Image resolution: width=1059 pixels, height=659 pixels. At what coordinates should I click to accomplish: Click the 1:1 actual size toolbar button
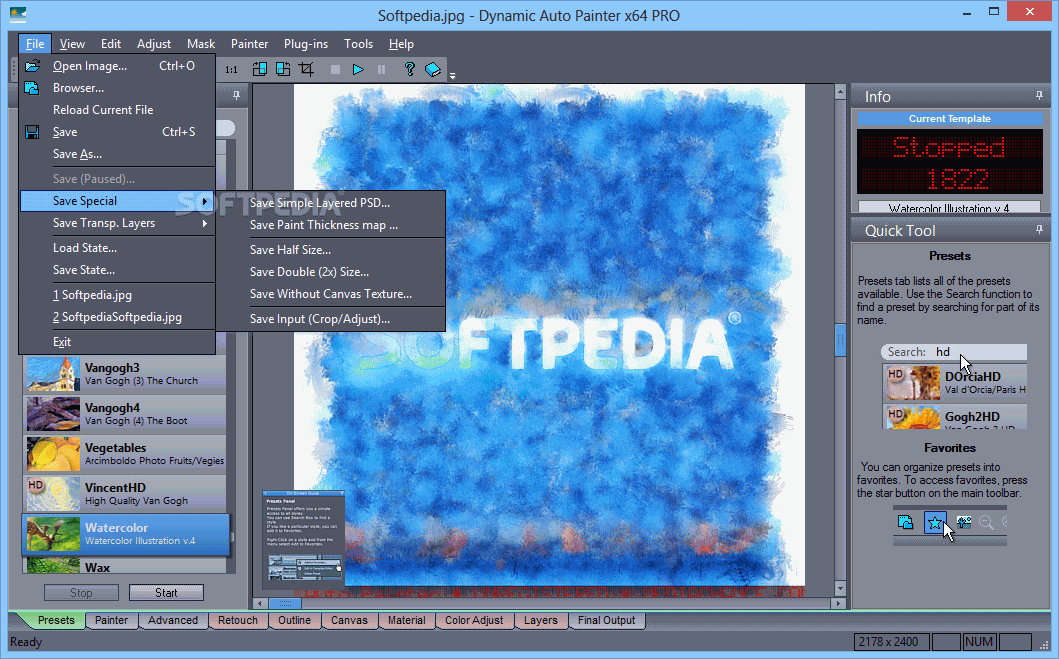232,70
